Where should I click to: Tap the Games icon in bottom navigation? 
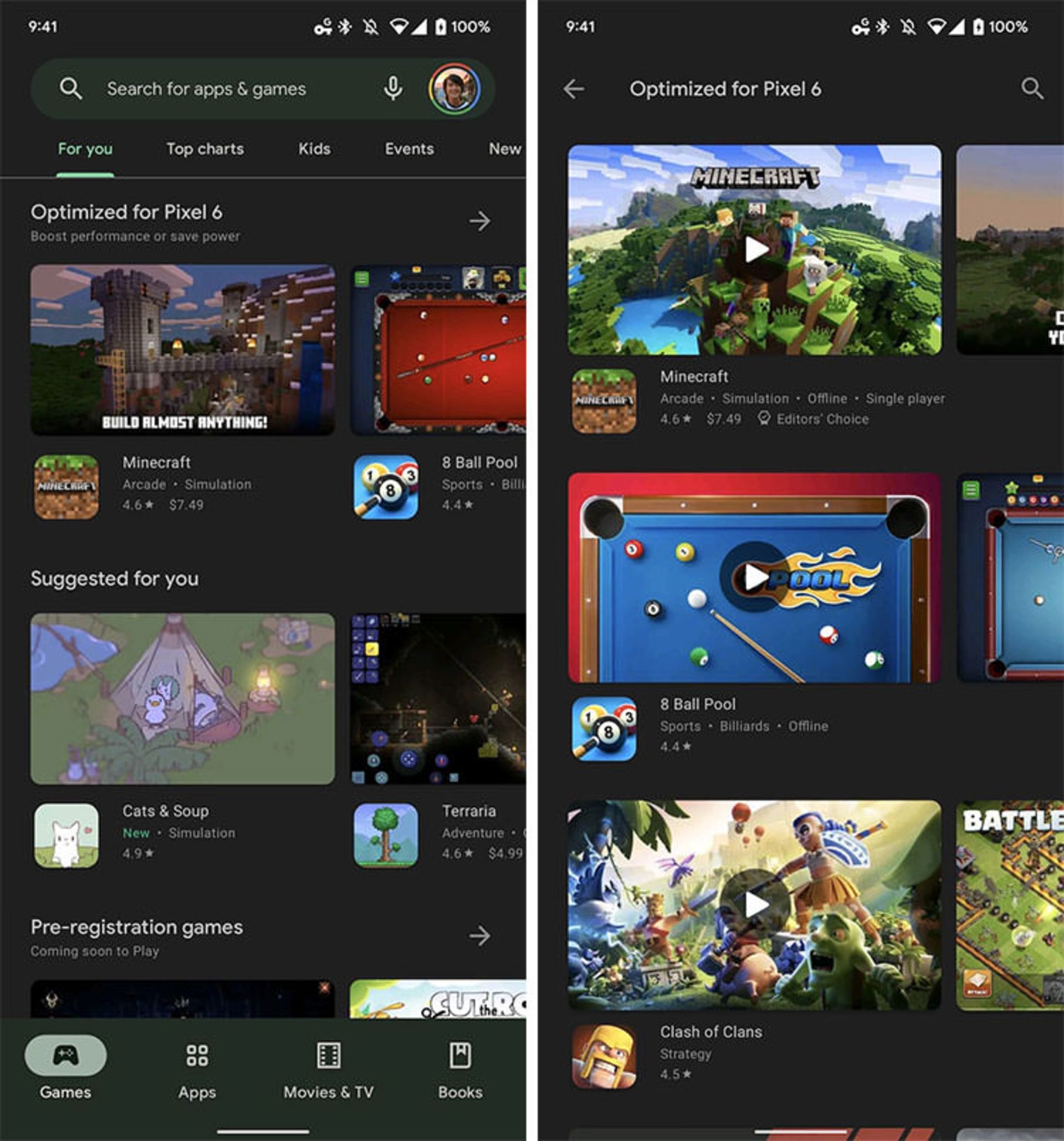(65, 1055)
